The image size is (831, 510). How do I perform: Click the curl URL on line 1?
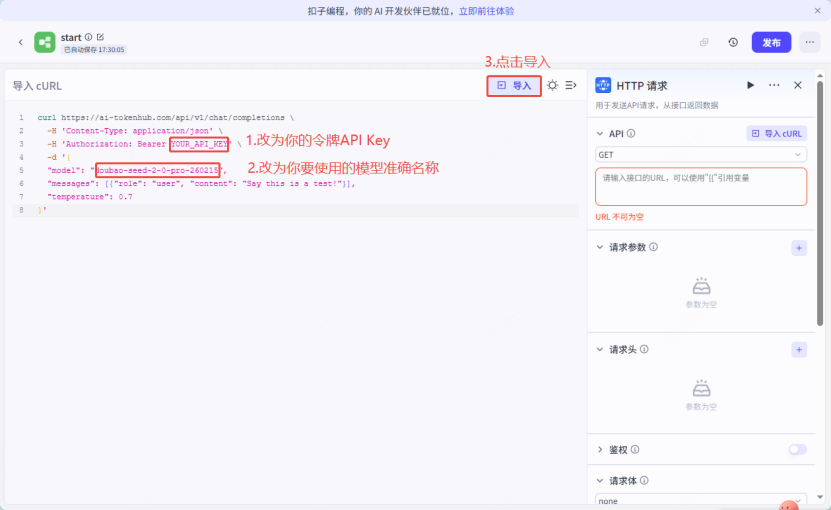tap(173, 118)
